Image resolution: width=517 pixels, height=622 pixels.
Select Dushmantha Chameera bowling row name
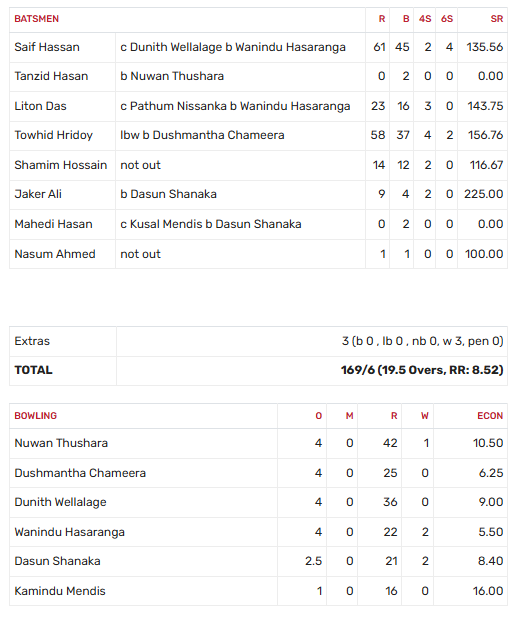pos(80,473)
